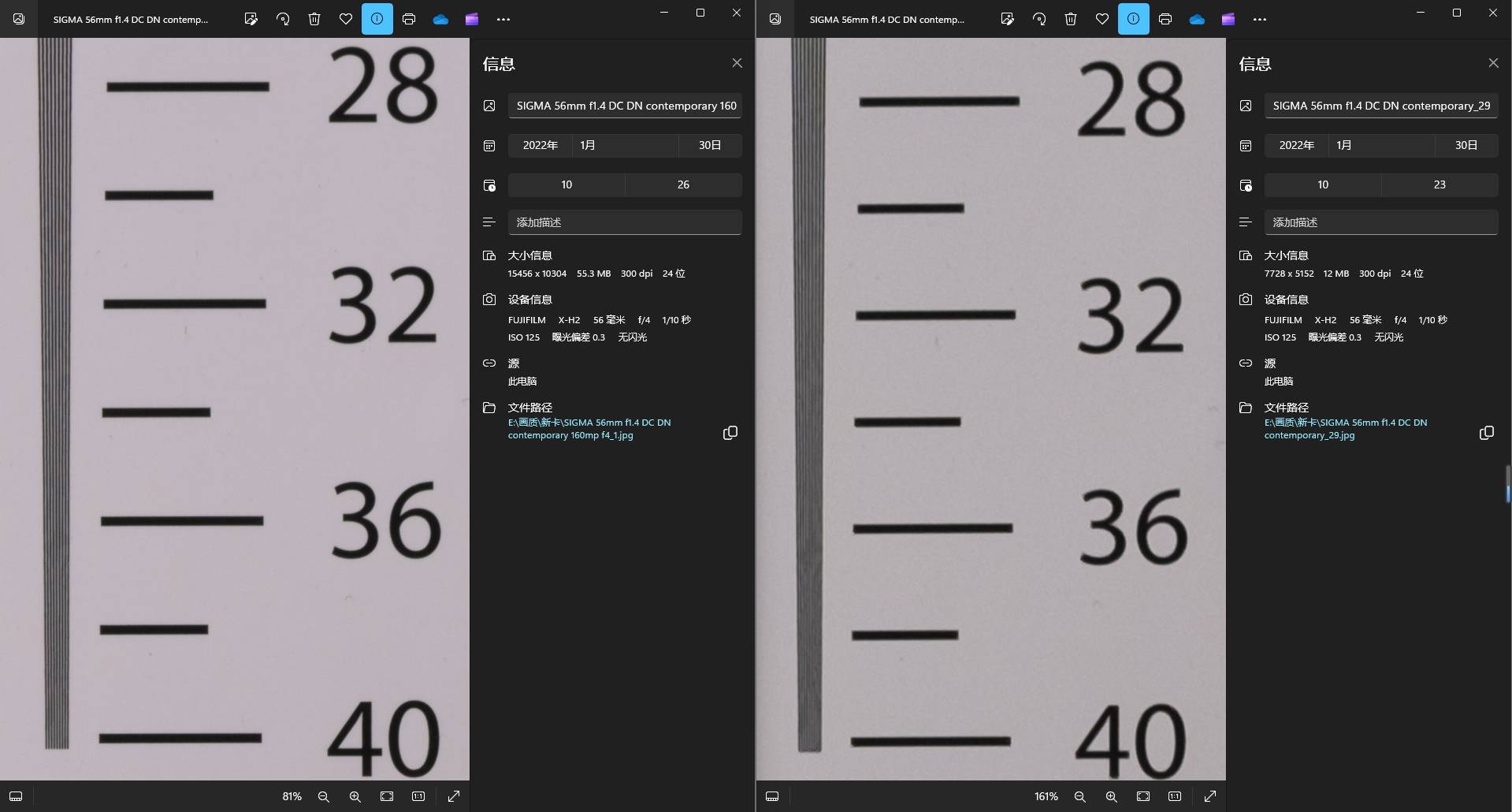The image size is (1512, 812).
Task: Click the 添加描述 description field in left panel
Action: [x=625, y=222]
